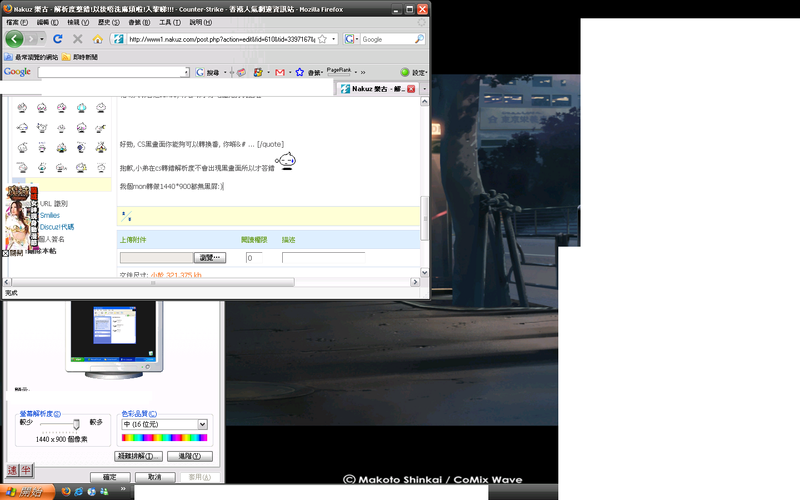800x500 pixels.
Task: Click Google Toolbar 搜尋 button
Action: pos(208,72)
